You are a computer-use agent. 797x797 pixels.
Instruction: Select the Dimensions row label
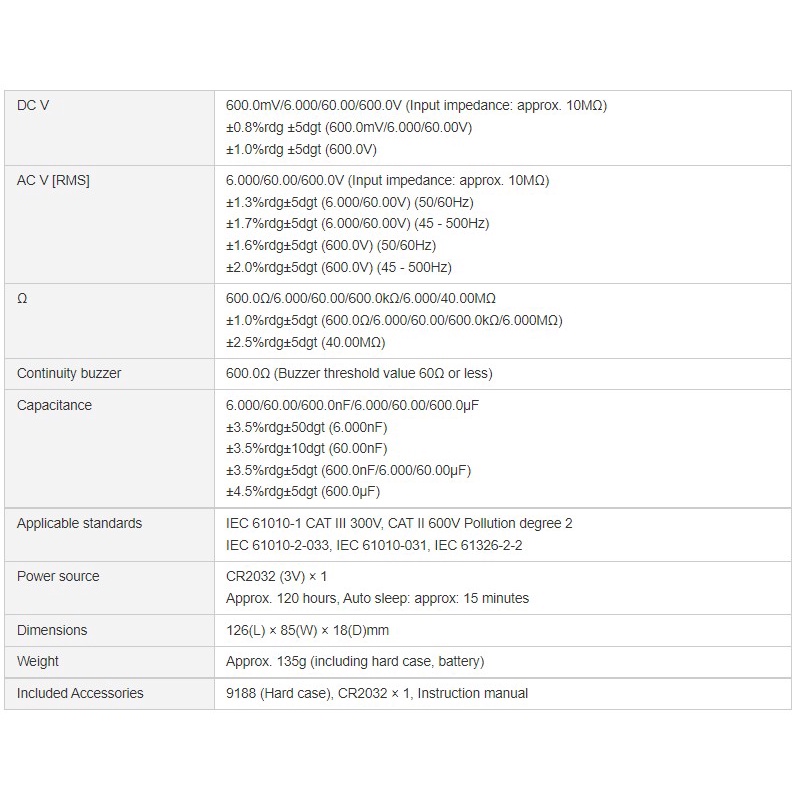click(x=52, y=630)
